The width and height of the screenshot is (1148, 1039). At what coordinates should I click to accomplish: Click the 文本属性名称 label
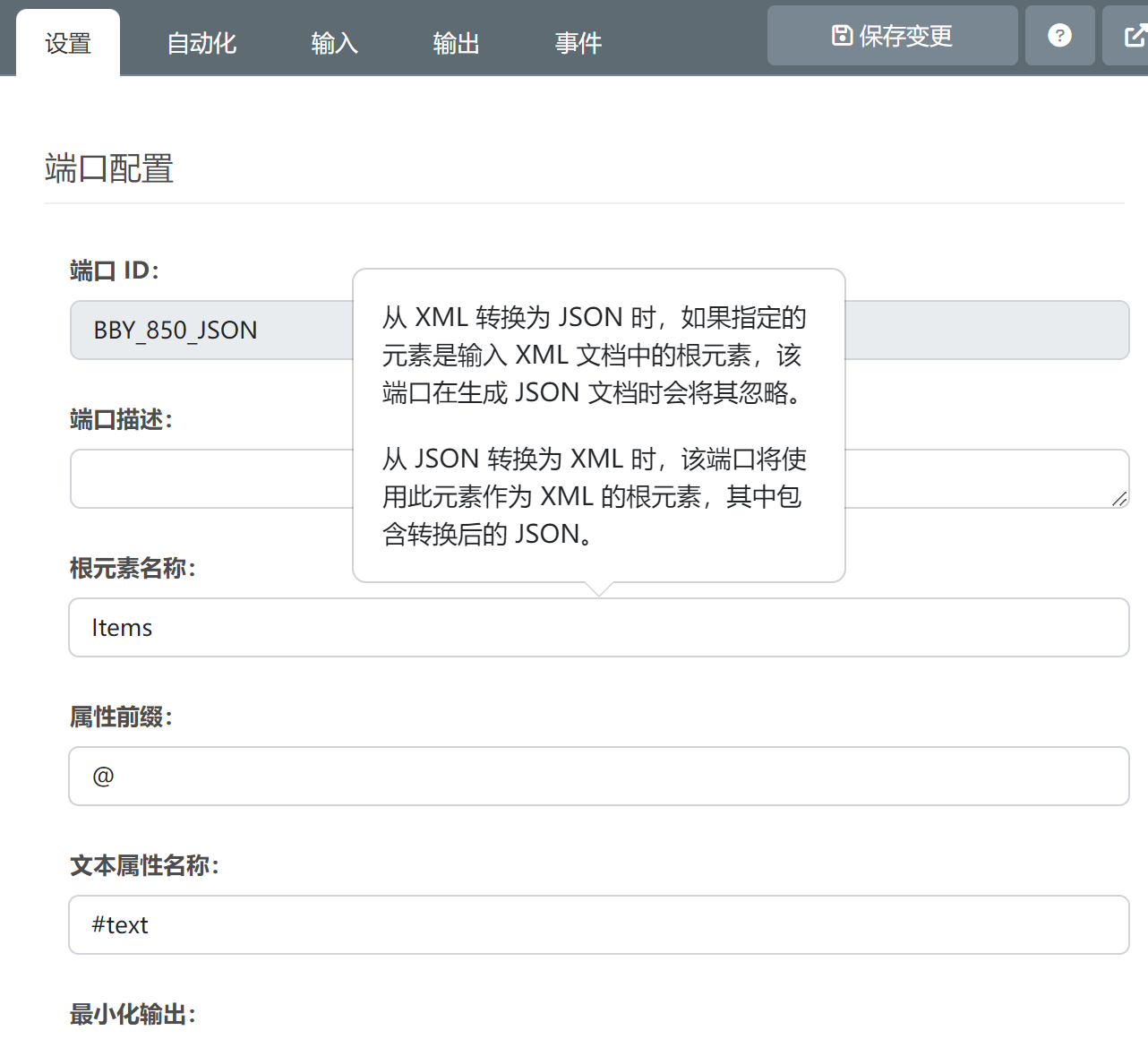click(144, 865)
